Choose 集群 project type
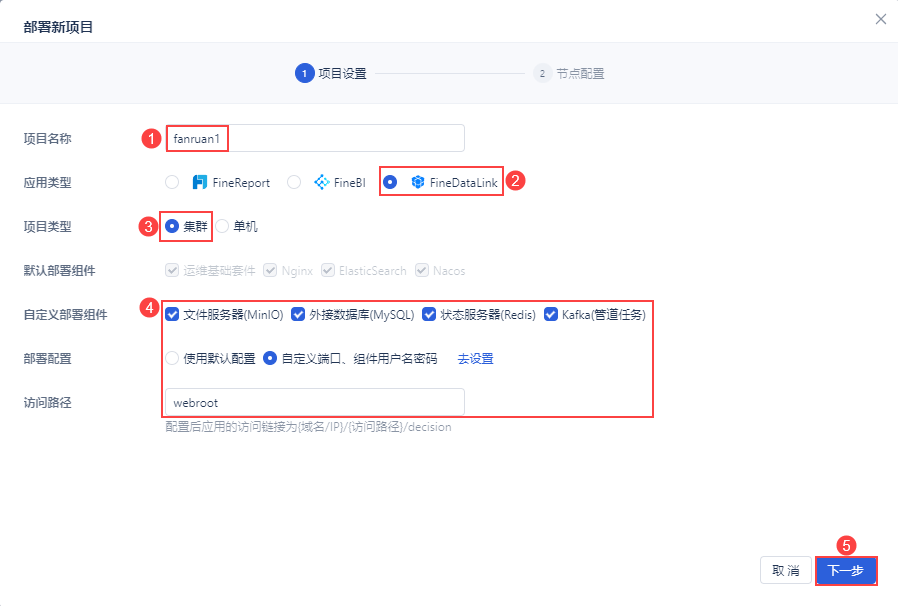Viewport: 898px width, 606px height. click(172, 226)
